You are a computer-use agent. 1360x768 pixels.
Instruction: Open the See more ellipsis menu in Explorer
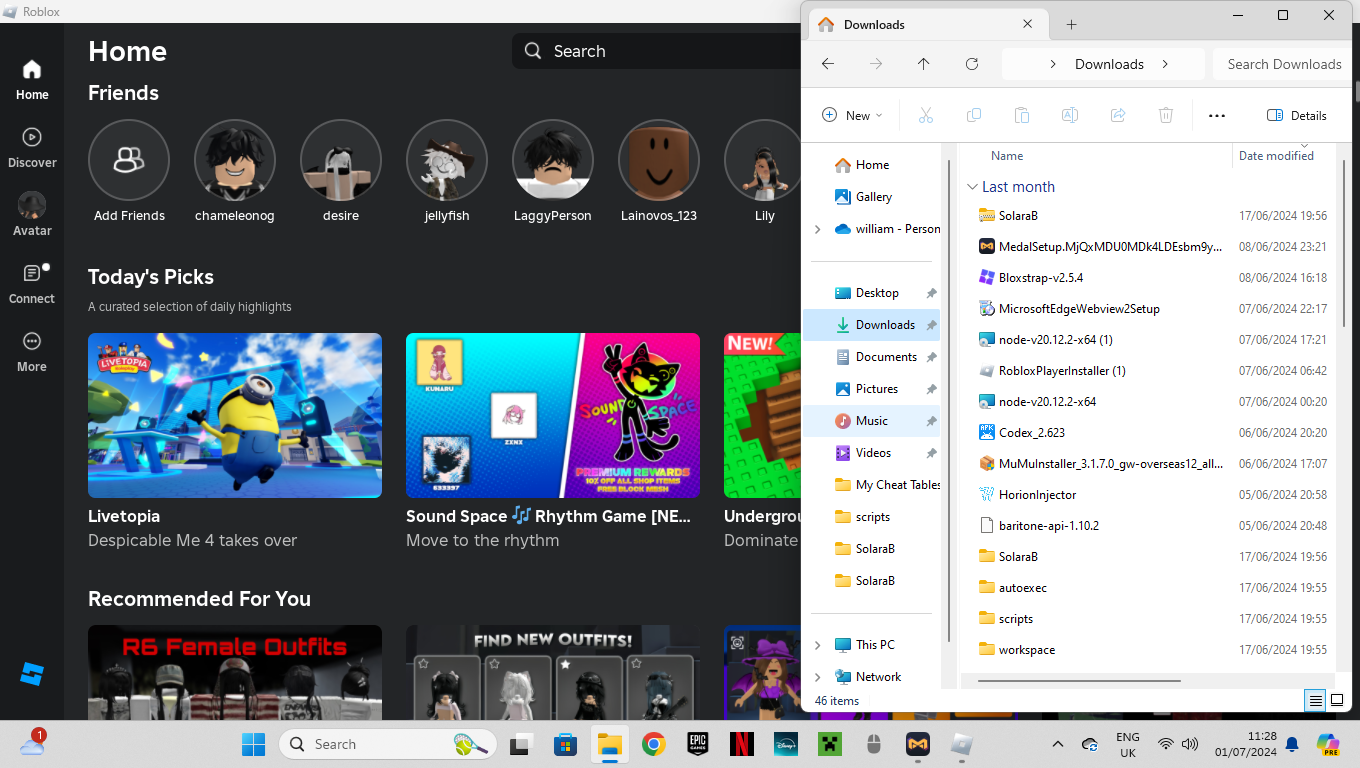coord(1217,115)
